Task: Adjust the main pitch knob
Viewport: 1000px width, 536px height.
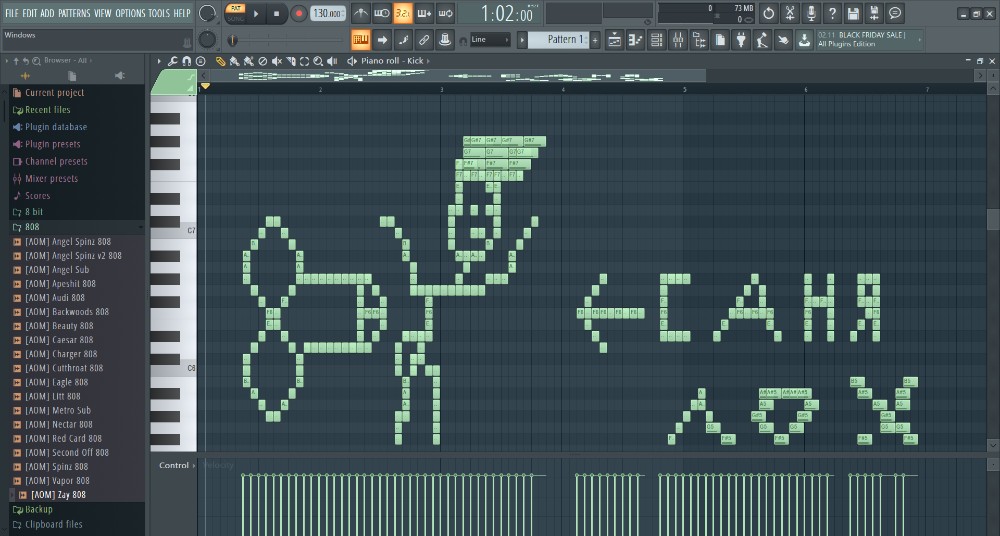Action: coord(207,40)
